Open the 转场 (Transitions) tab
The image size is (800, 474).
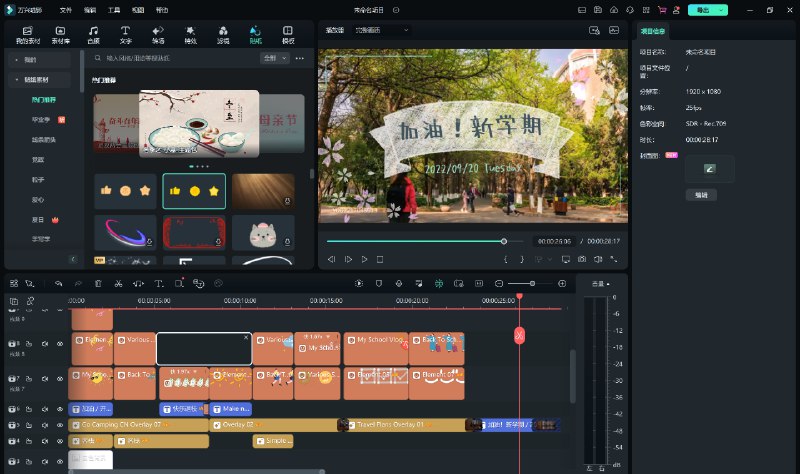[158, 35]
